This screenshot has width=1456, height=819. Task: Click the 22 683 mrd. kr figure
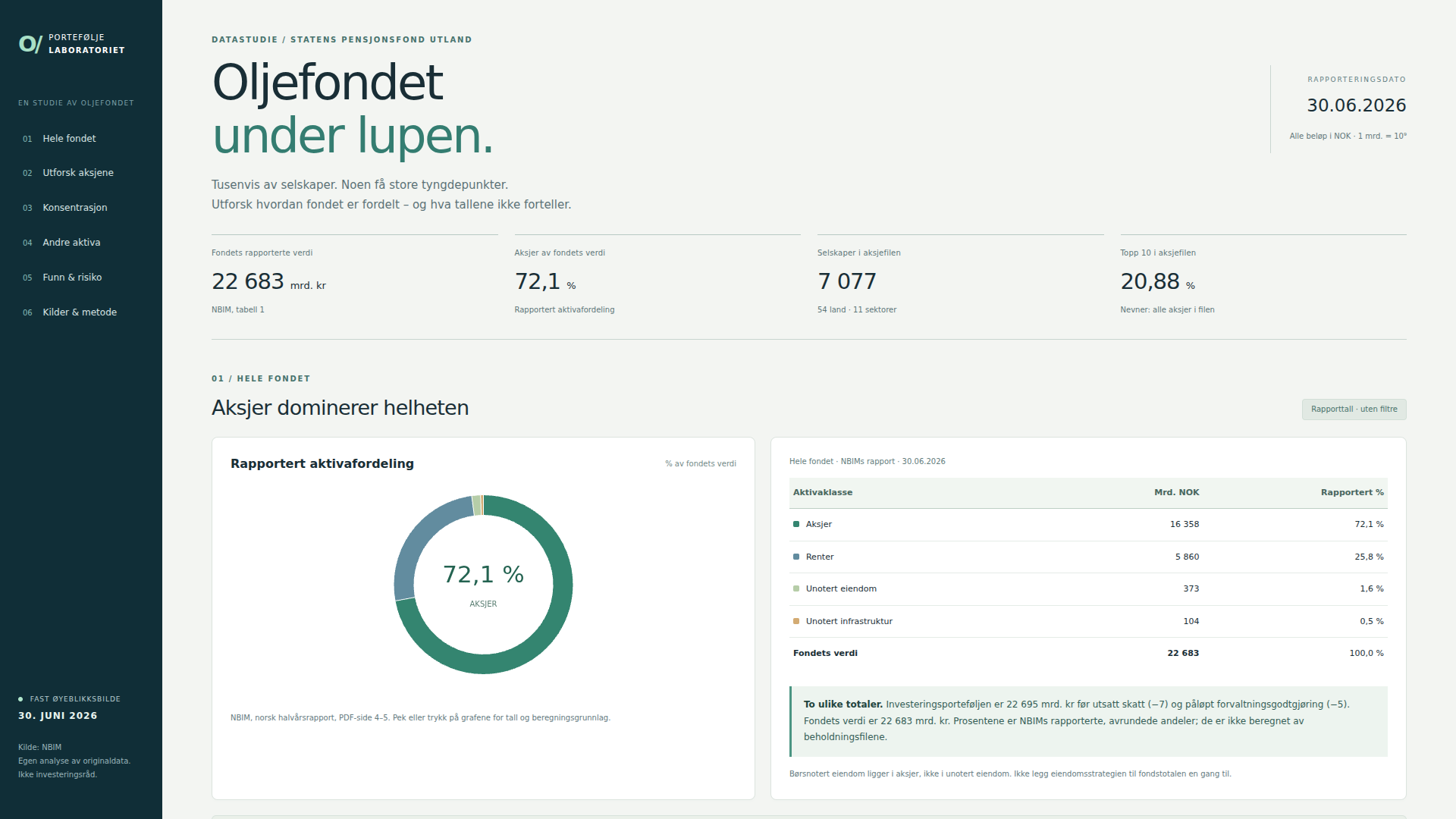pos(268,282)
